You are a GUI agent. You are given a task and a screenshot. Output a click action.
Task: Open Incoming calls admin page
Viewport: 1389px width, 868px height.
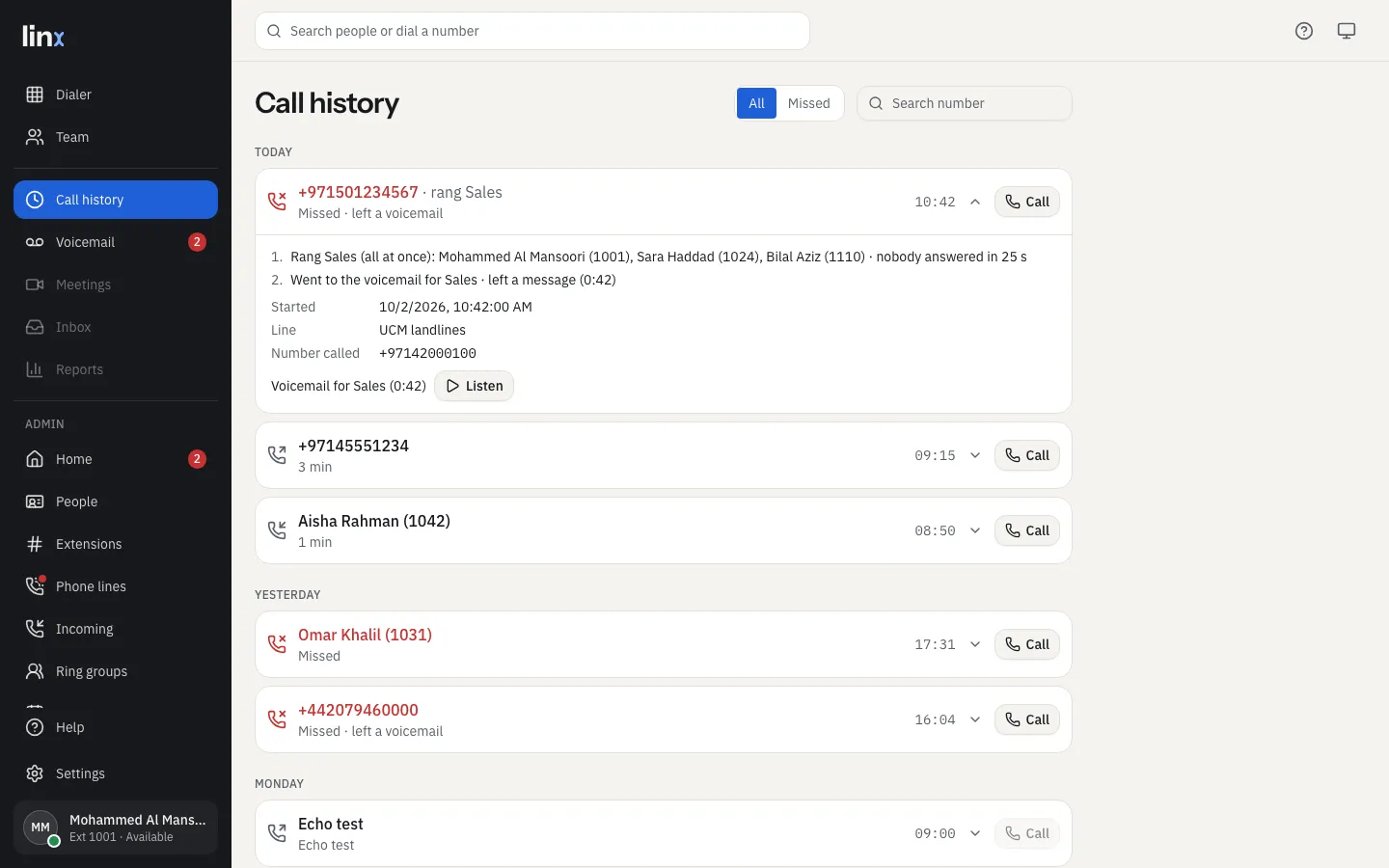116,629
